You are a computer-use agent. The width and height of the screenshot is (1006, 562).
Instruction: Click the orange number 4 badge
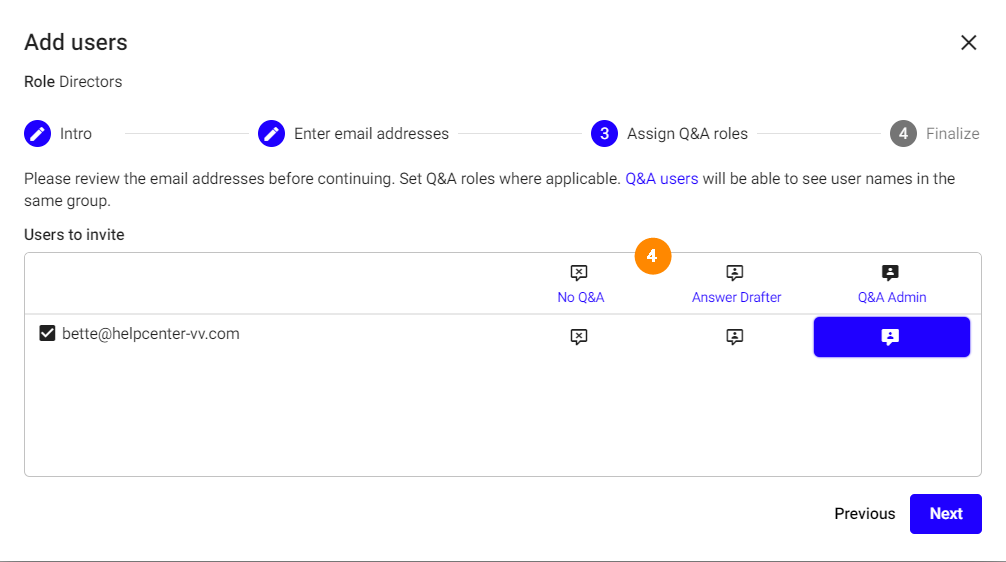click(x=652, y=257)
